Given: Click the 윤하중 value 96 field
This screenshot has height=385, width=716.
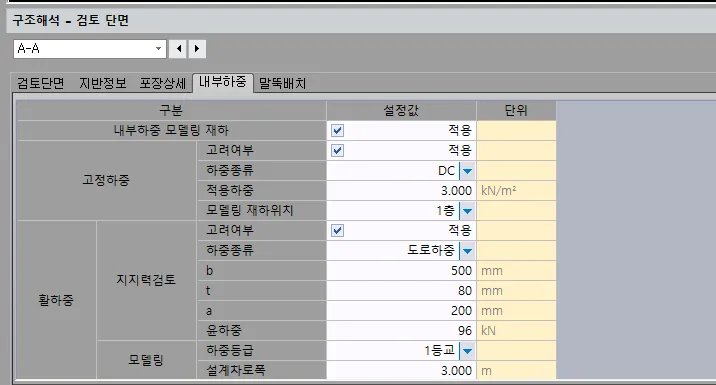Looking at the screenshot, I should coord(401,331).
